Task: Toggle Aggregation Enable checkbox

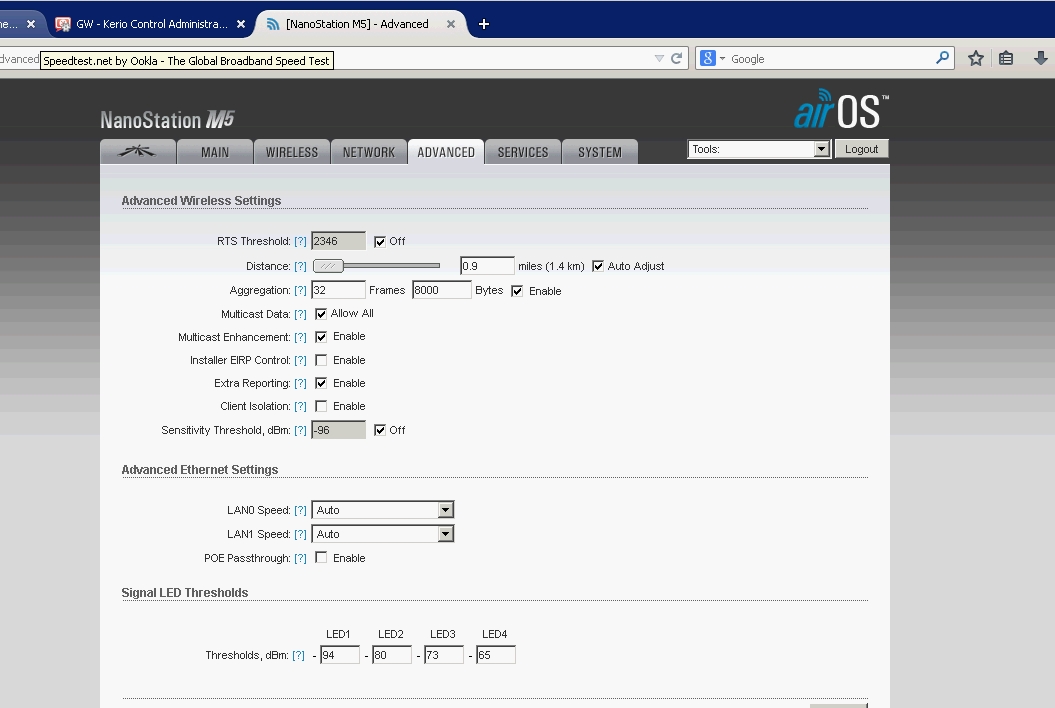Action: (x=517, y=291)
